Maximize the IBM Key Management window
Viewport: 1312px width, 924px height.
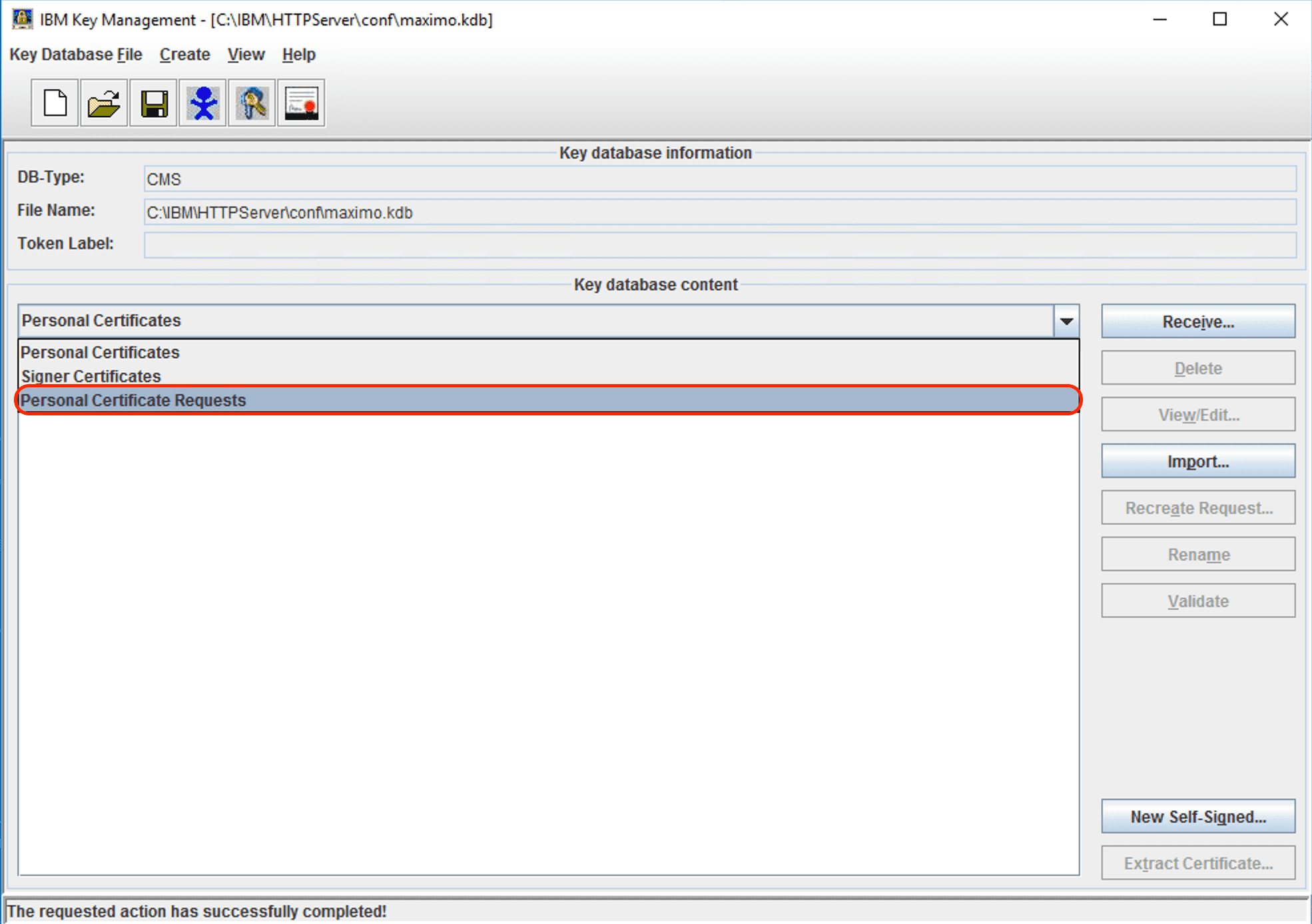[1219, 19]
